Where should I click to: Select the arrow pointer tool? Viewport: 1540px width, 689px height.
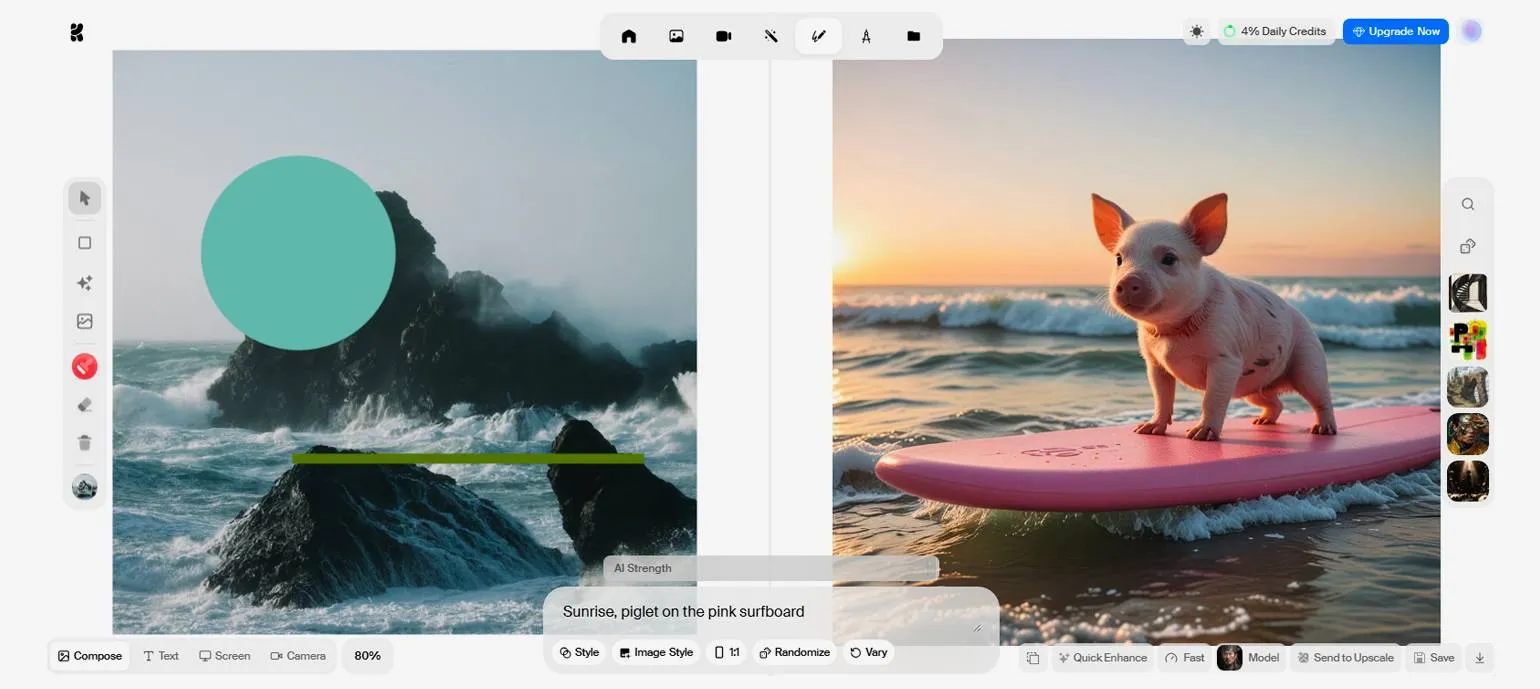tap(85, 198)
